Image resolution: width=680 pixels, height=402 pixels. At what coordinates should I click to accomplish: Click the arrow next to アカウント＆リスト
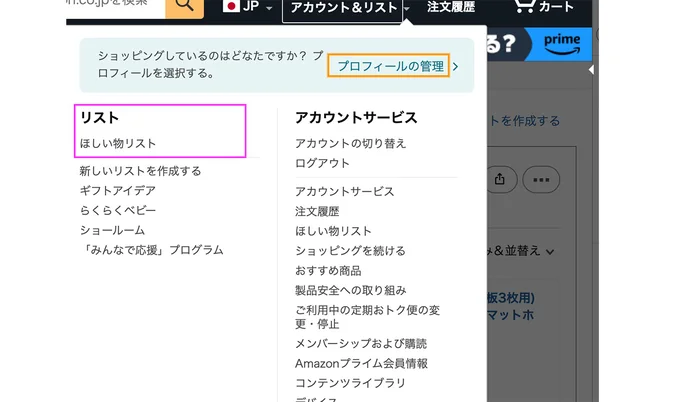point(407,8)
